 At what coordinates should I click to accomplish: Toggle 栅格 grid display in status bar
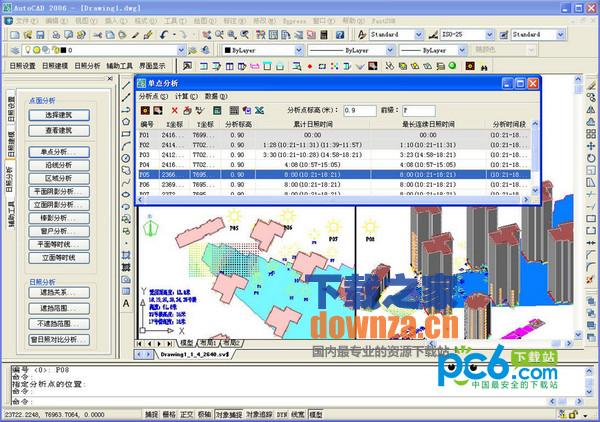pos(168,413)
